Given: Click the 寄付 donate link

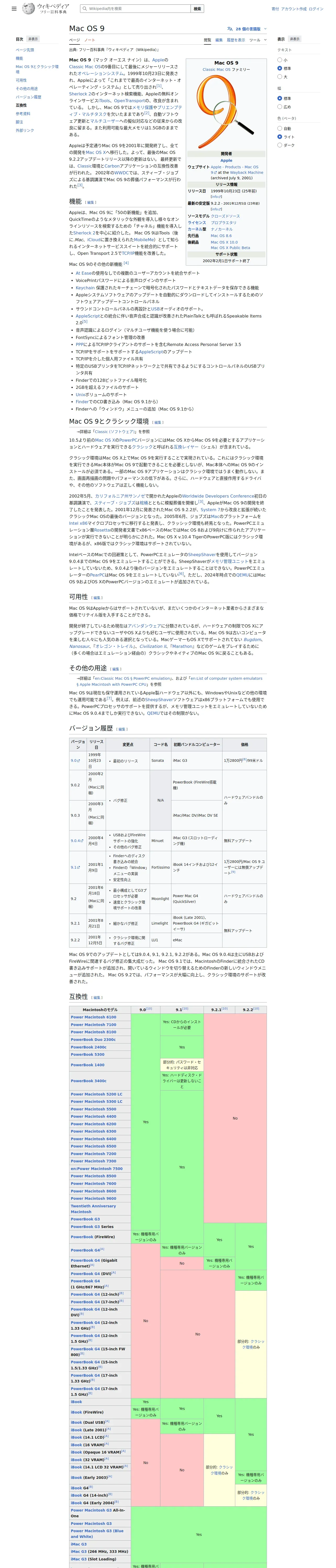Looking at the screenshot, I should [275, 9].
